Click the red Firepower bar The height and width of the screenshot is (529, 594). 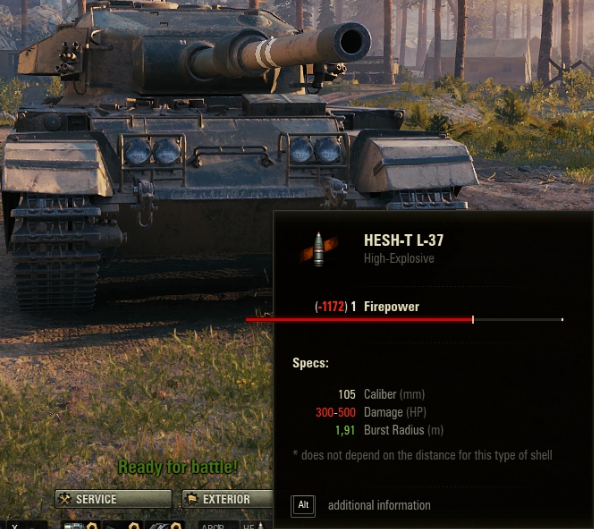pyautogui.click(x=359, y=320)
